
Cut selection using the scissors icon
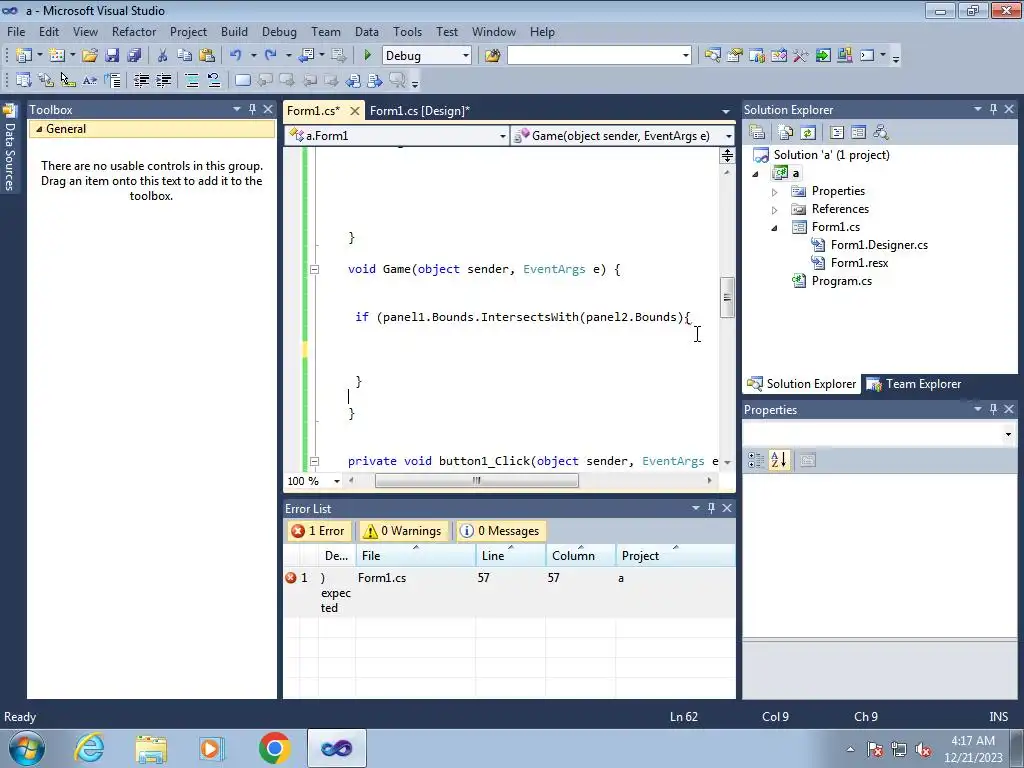click(163, 56)
